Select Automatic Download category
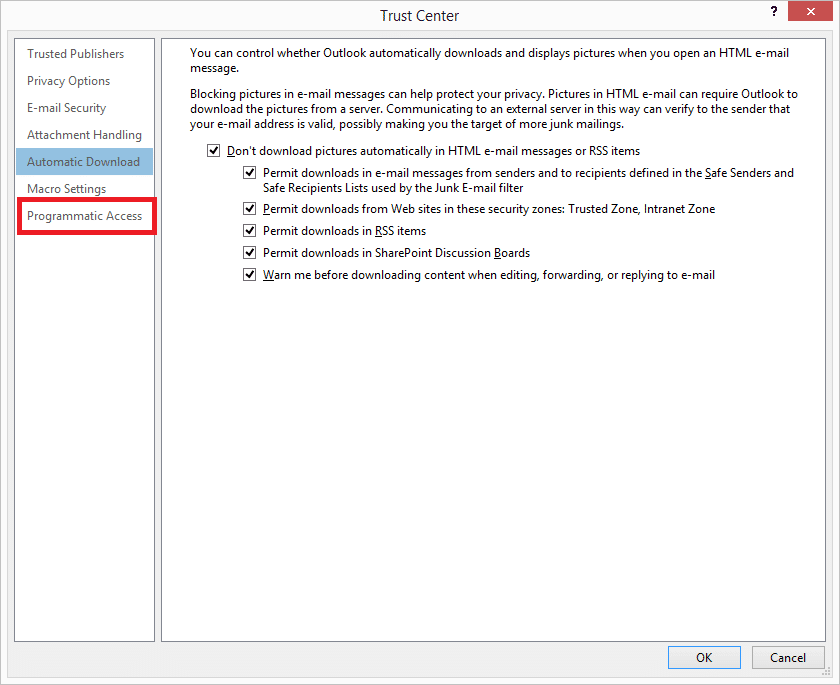840x685 pixels. 84,162
